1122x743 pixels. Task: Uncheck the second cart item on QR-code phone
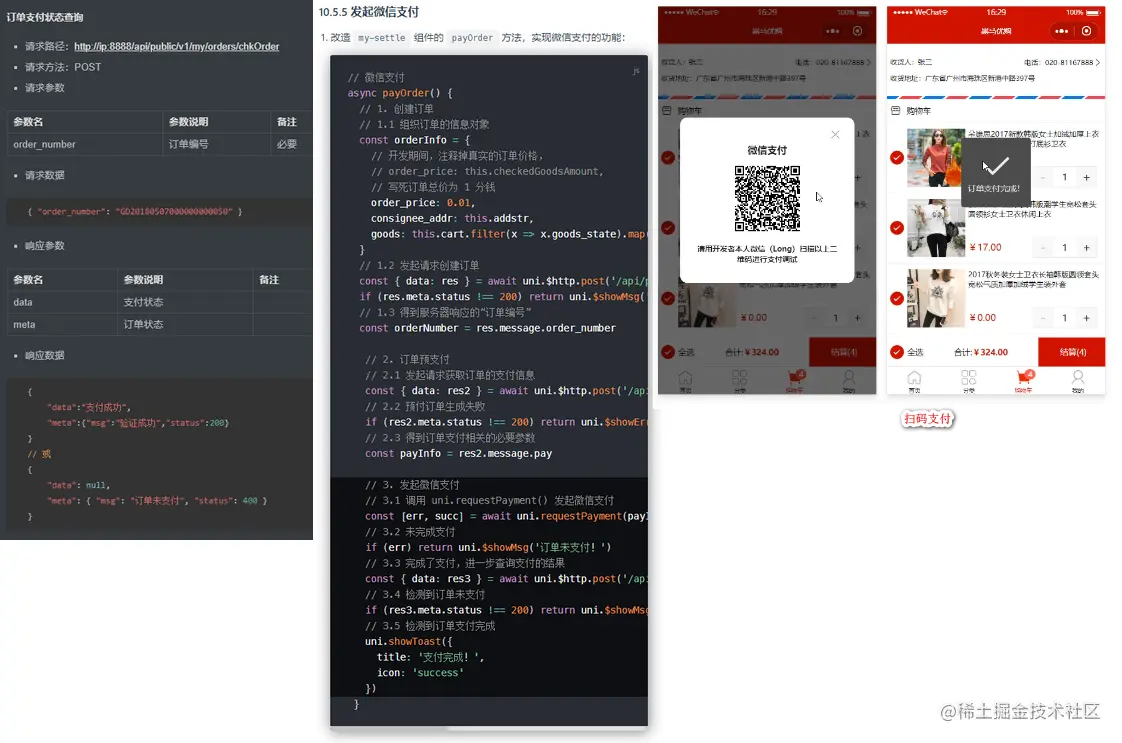point(668,228)
